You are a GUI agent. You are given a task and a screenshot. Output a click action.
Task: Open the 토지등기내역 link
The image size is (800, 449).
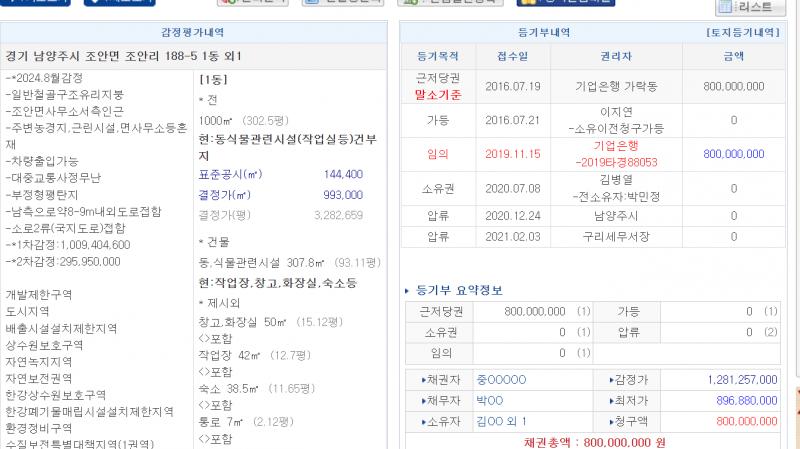[x=743, y=33]
